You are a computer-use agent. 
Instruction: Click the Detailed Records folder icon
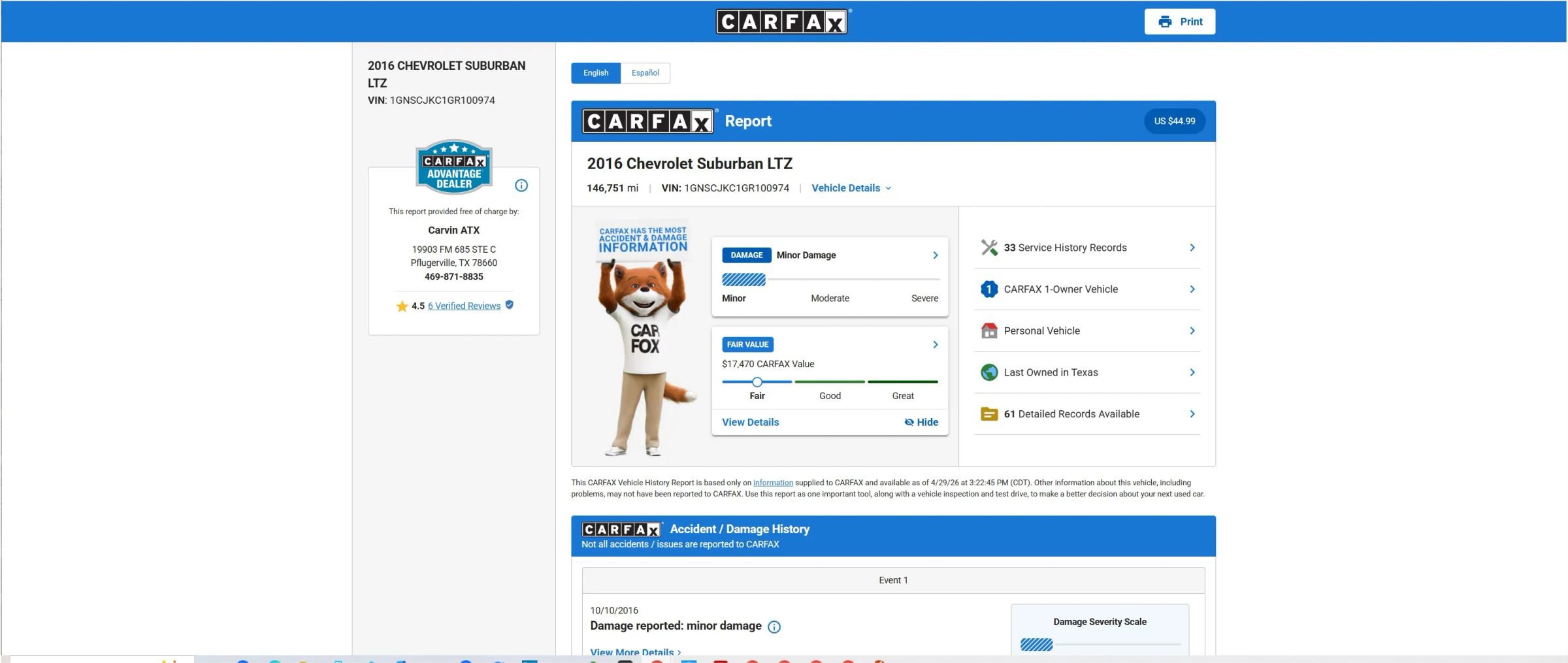pos(989,414)
